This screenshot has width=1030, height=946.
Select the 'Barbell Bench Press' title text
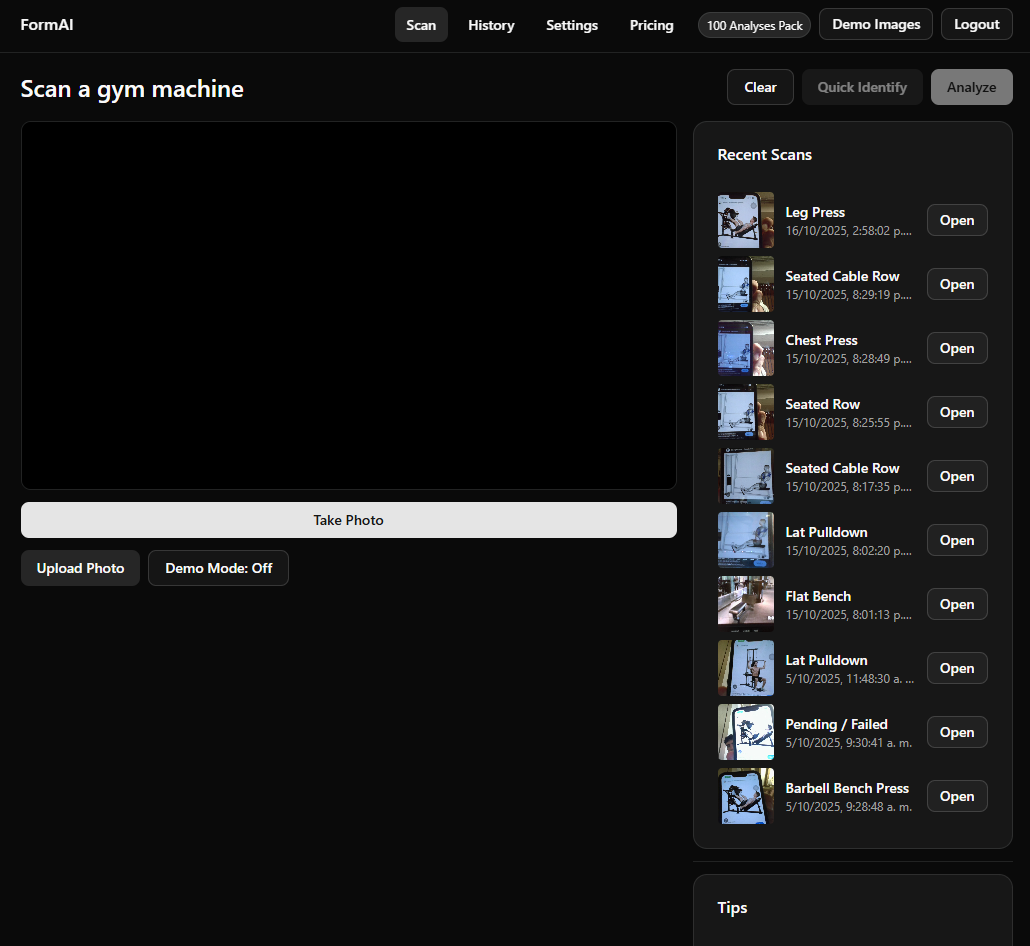[847, 788]
